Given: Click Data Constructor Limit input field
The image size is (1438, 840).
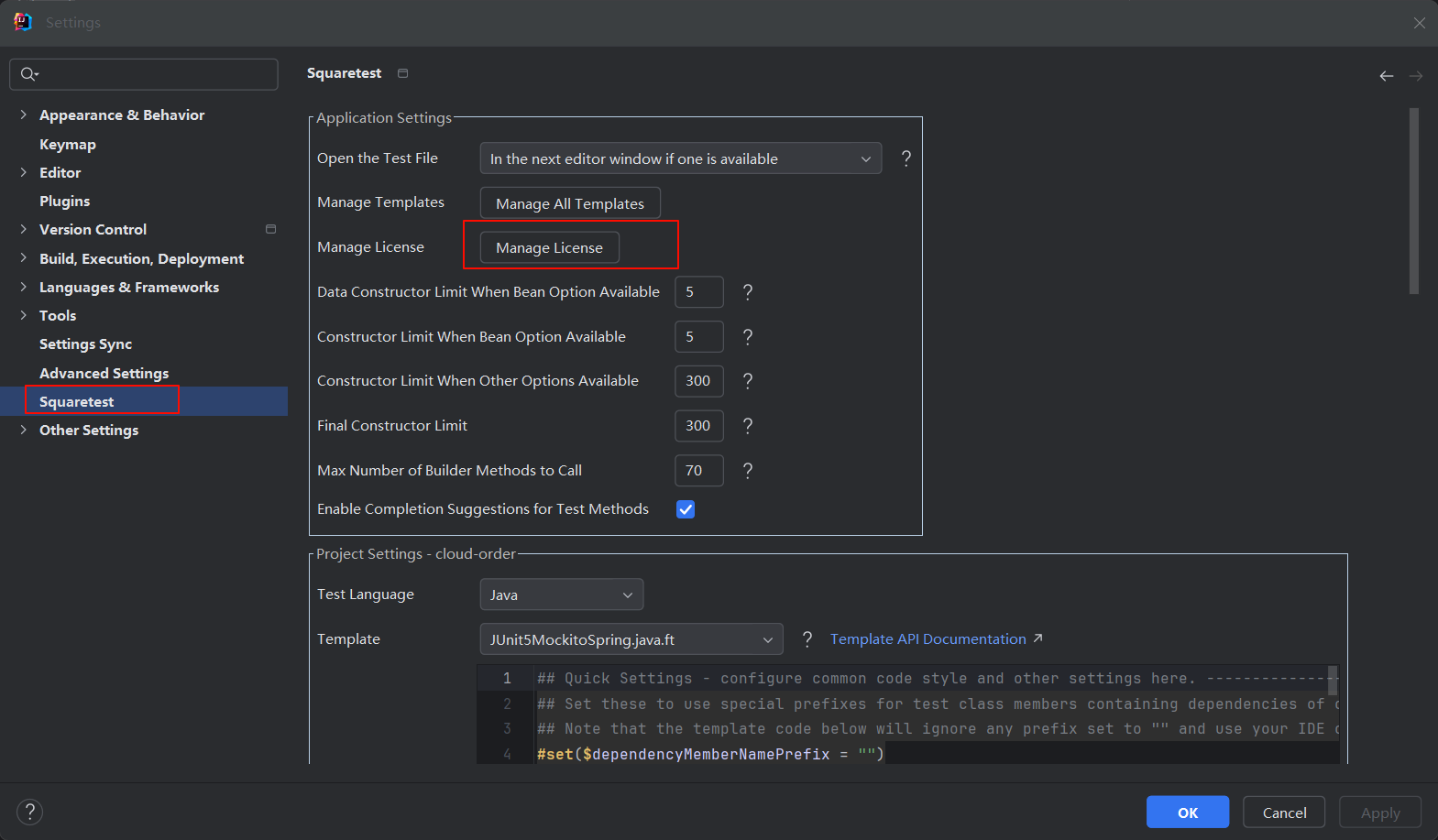Looking at the screenshot, I should click(x=699, y=292).
